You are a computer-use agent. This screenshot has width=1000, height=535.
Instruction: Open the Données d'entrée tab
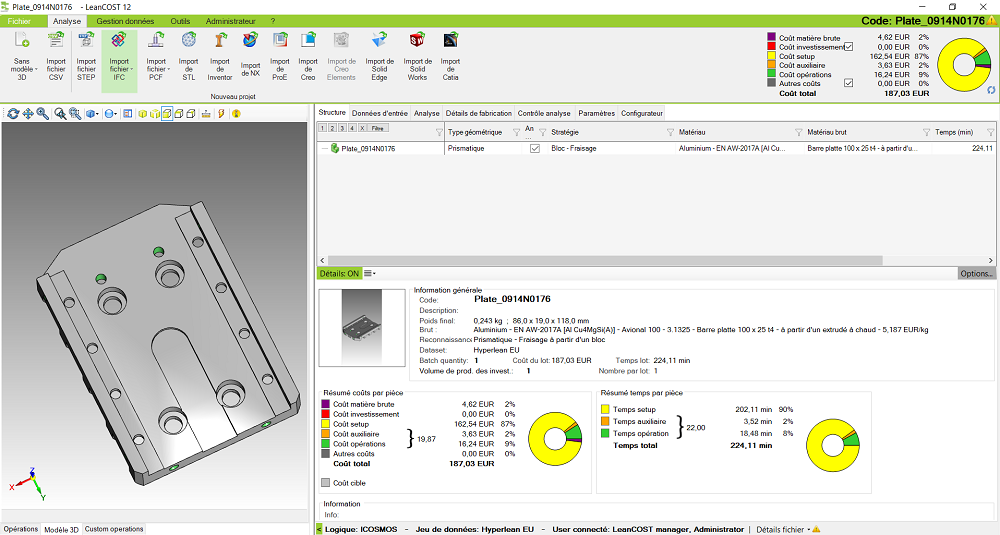coord(379,113)
